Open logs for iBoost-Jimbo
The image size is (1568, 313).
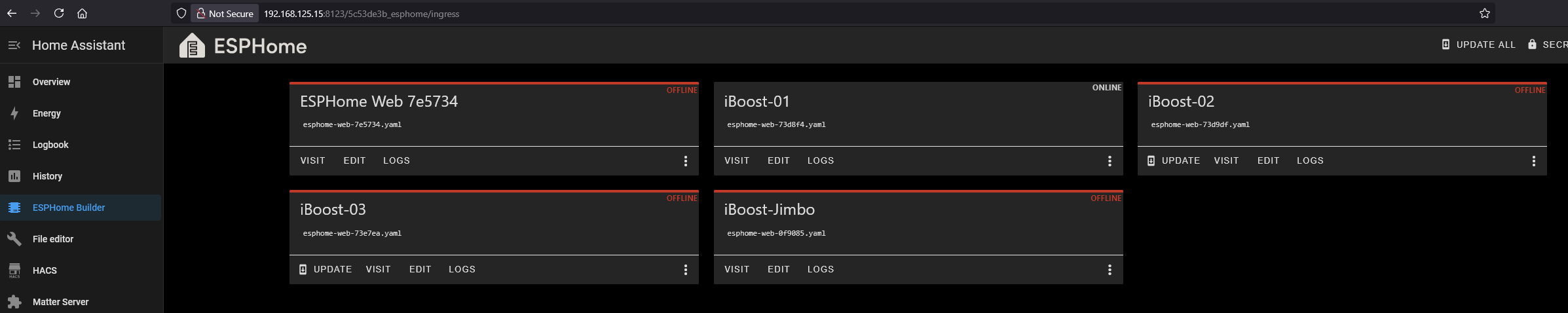point(821,269)
